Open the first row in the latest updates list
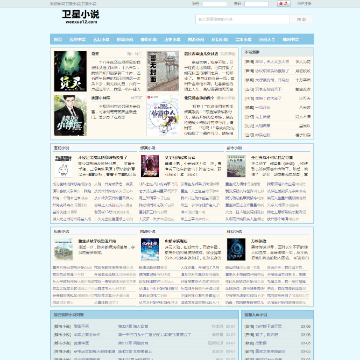Image resolution: width=360 pixels, height=360 pixels. coord(144,326)
